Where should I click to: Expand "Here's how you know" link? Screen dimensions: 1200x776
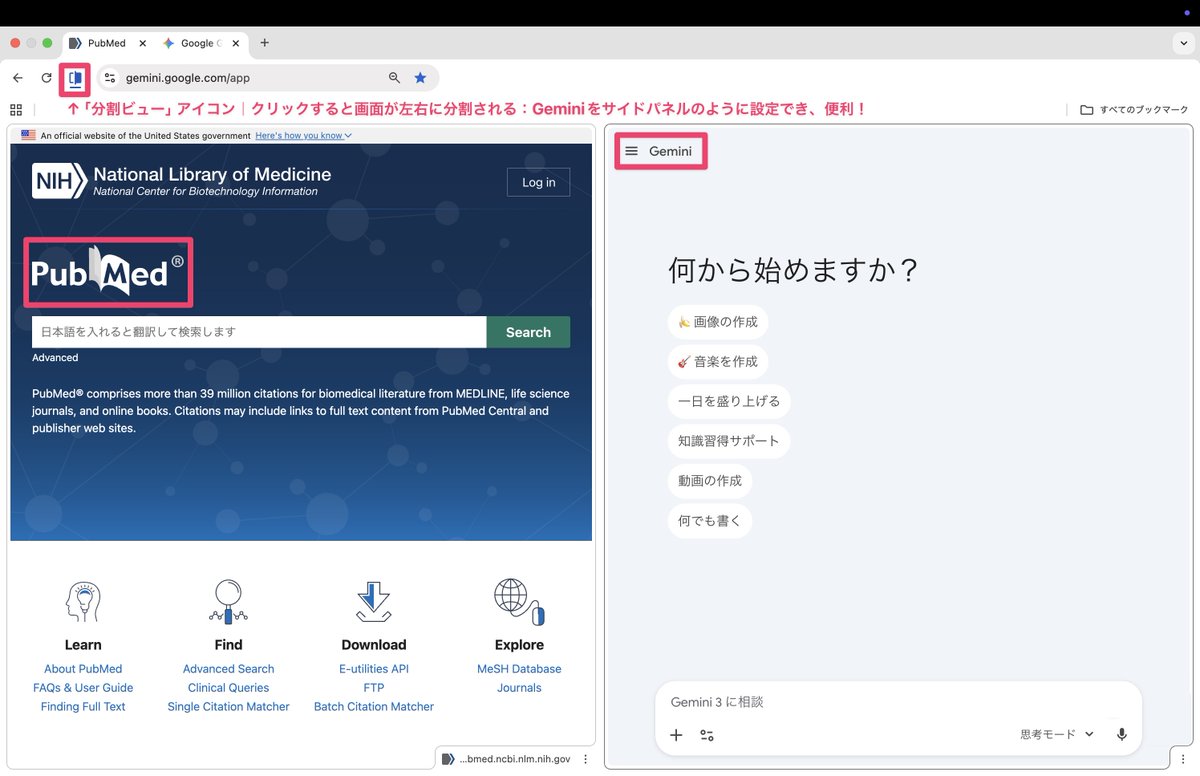click(x=303, y=135)
